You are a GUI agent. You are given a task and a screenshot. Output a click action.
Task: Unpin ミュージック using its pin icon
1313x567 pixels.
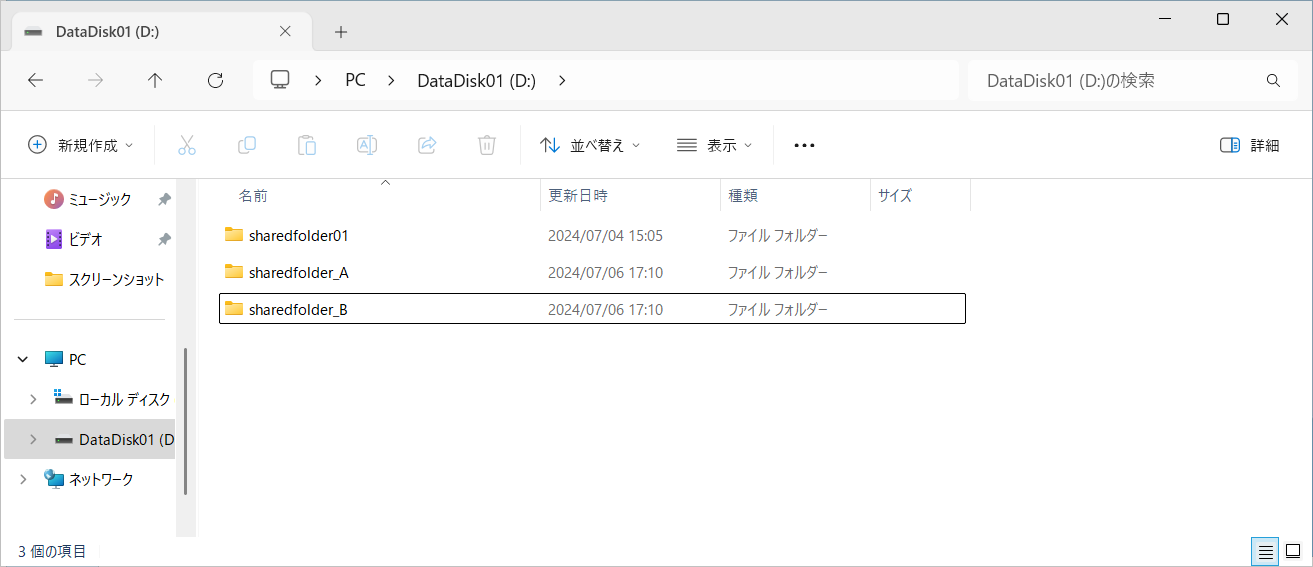(164, 199)
